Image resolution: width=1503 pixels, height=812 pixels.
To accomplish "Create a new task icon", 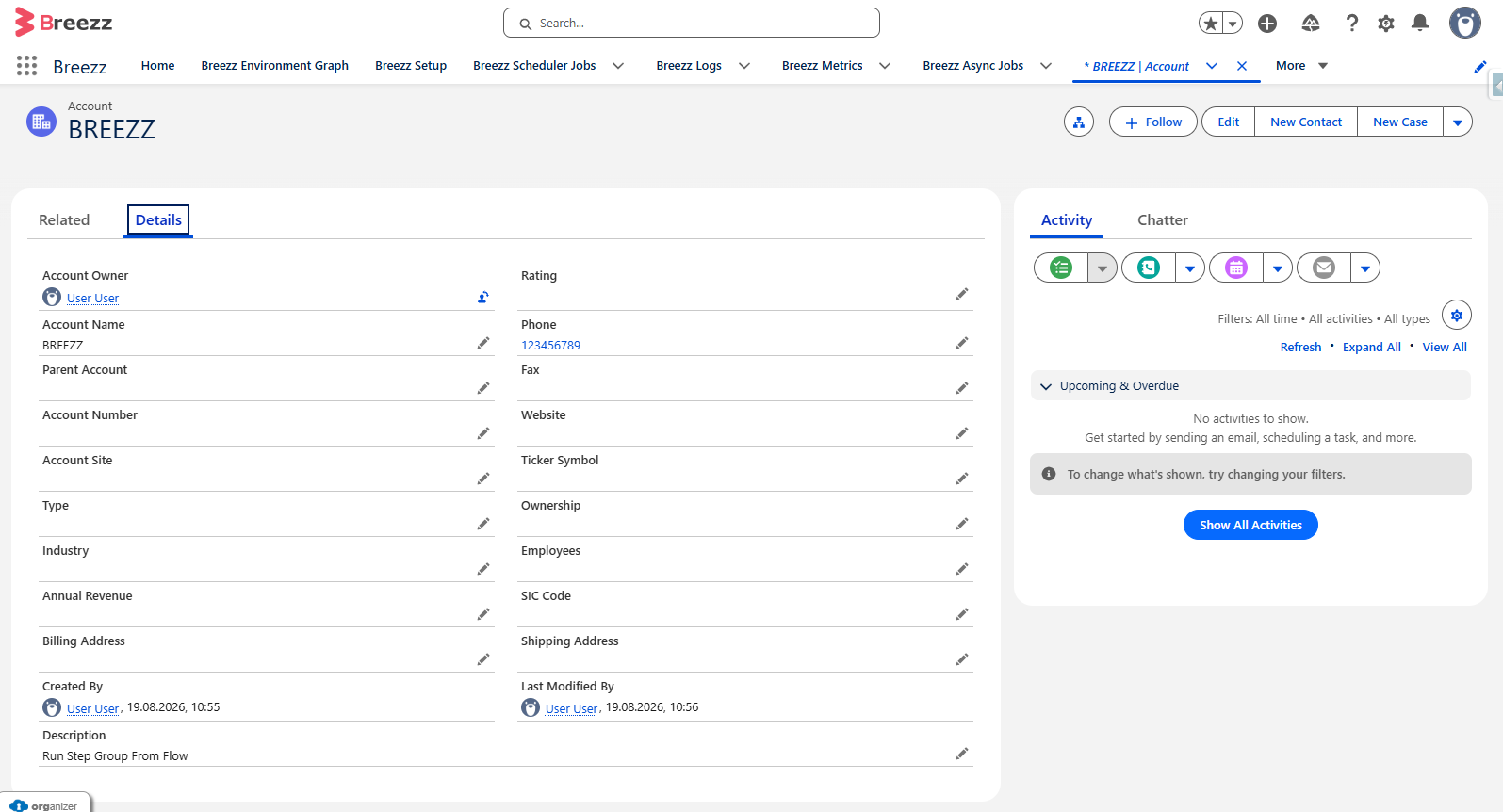I will 1061,268.
